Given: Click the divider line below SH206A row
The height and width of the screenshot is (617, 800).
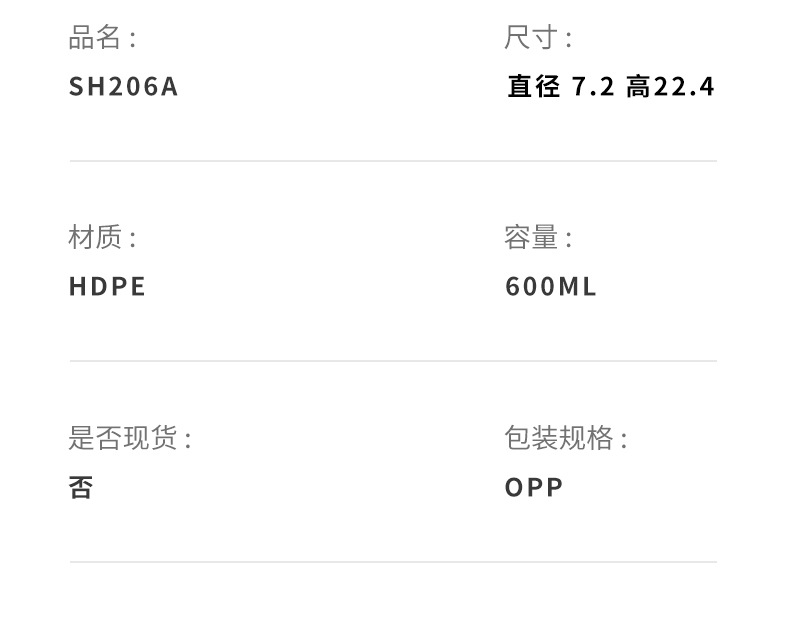Looking at the screenshot, I should pos(393,161).
